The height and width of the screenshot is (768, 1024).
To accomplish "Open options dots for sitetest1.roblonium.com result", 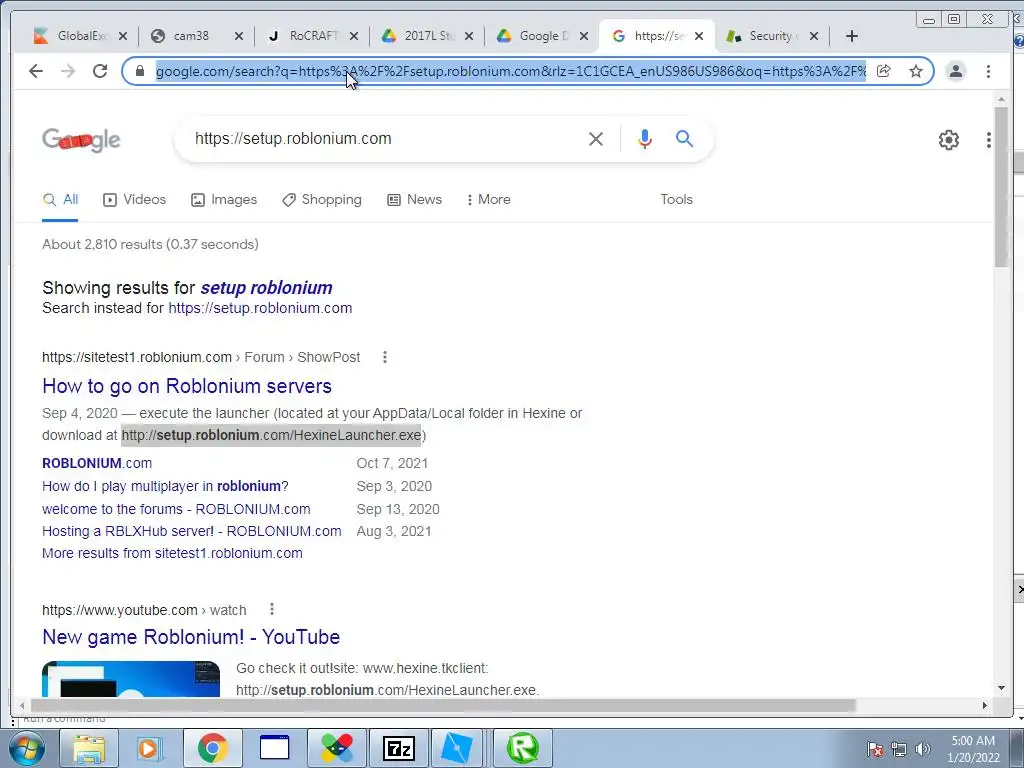I will (385, 357).
